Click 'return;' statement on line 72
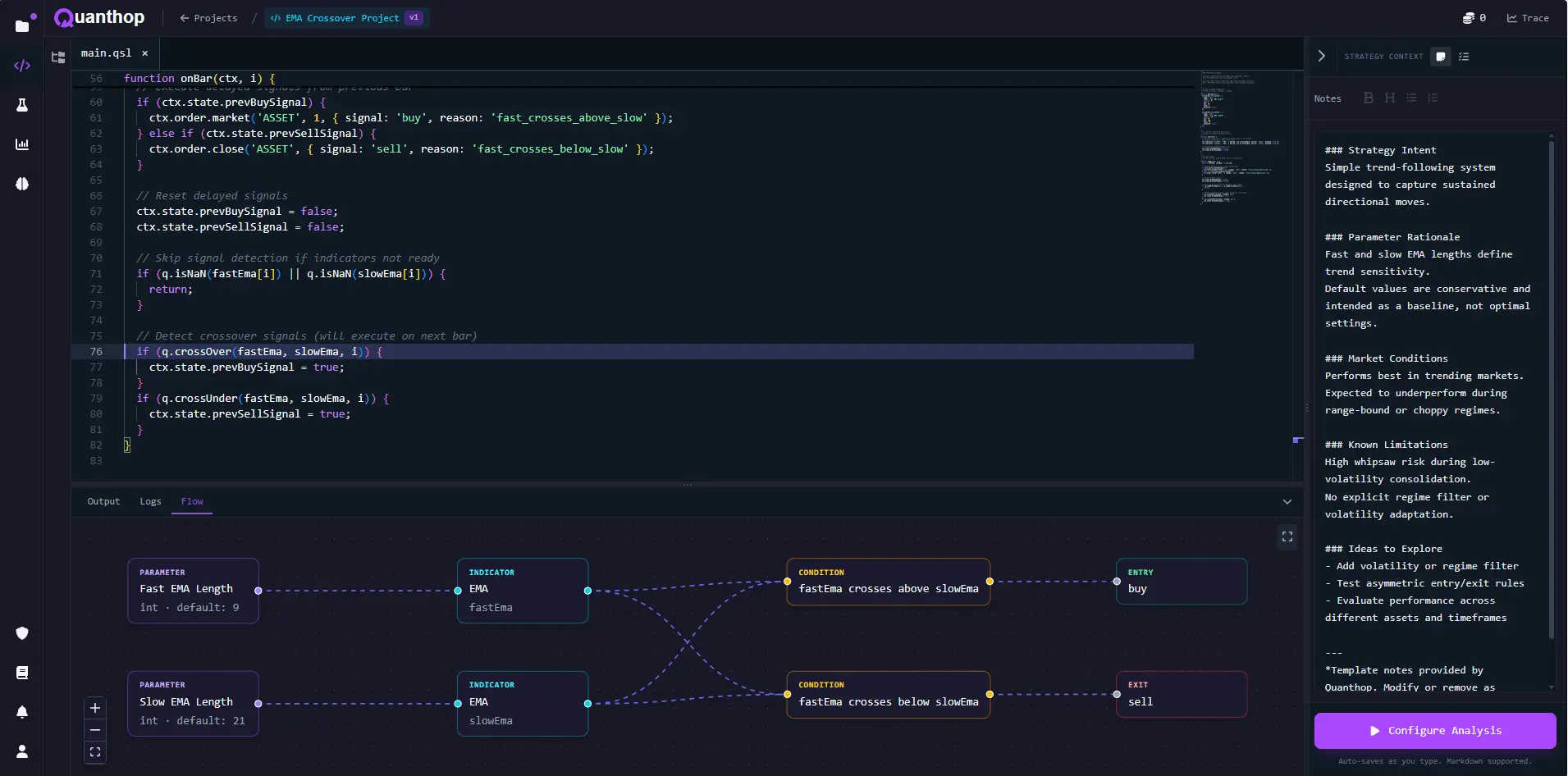Viewport: 1568px width, 776px height. point(171,290)
